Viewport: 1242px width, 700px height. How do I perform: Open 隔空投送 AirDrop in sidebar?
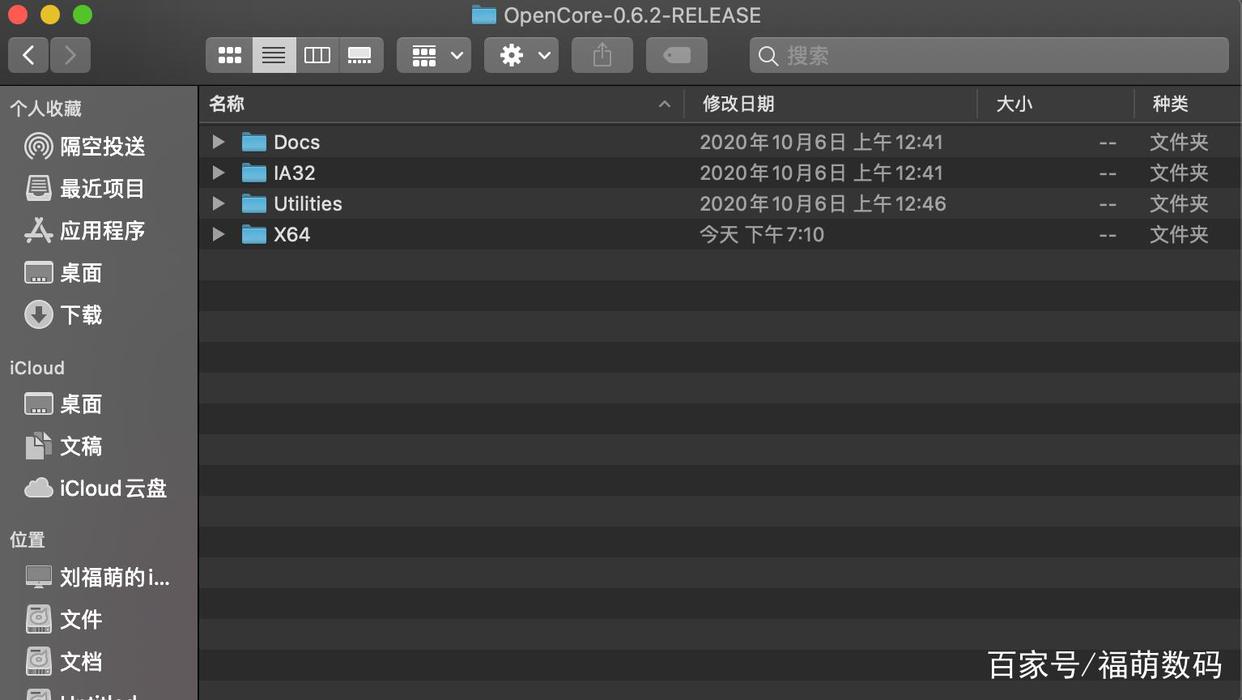pyautogui.click(x=85, y=147)
